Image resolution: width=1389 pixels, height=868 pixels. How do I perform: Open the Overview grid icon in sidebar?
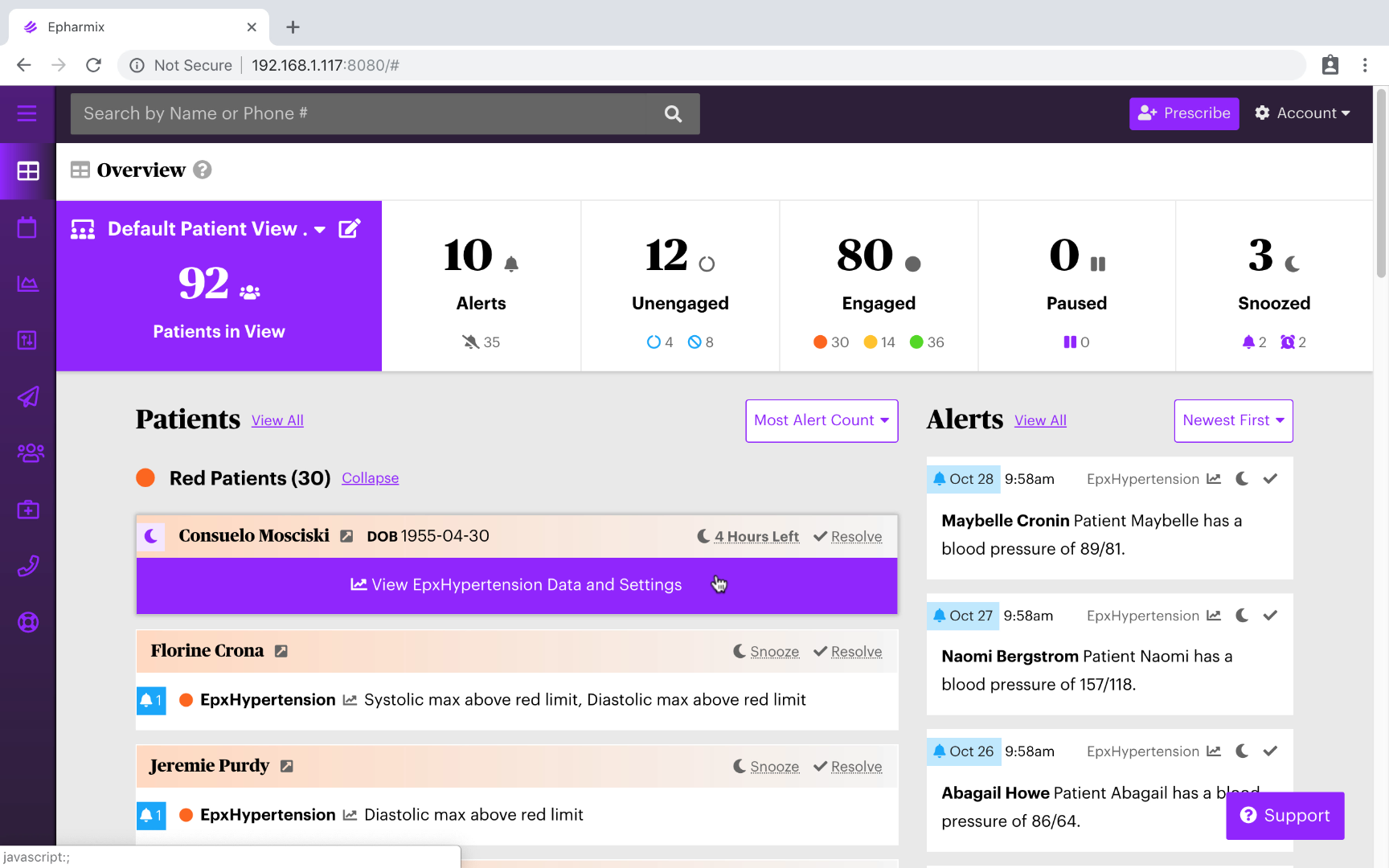click(28, 171)
